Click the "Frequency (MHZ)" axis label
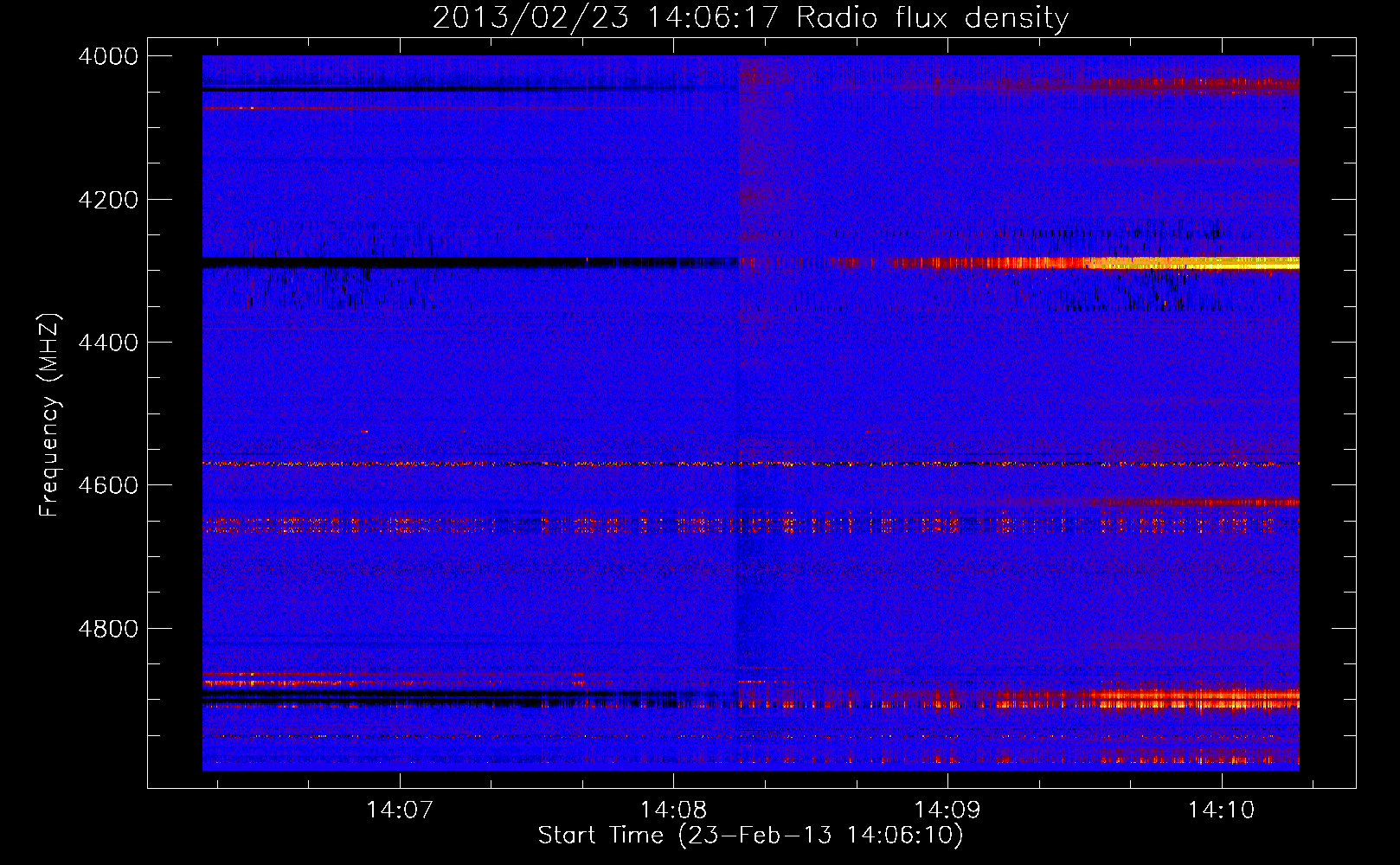This screenshot has height=865, width=1400. [49, 415]
